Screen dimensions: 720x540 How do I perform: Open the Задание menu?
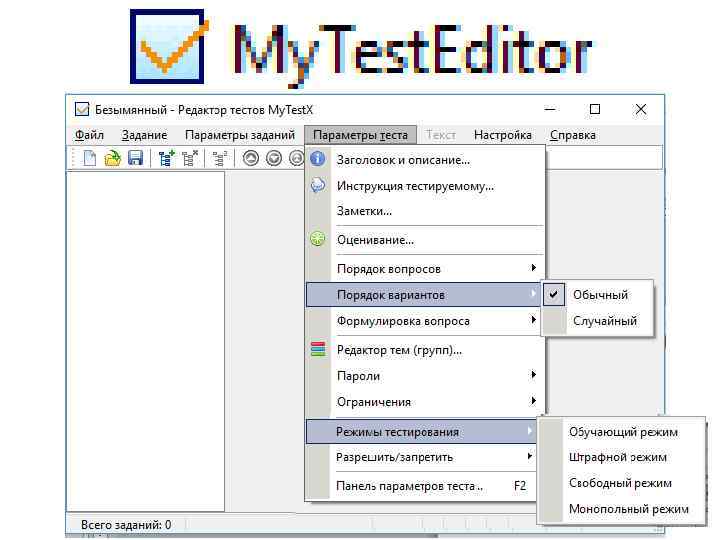coord(144,135)
